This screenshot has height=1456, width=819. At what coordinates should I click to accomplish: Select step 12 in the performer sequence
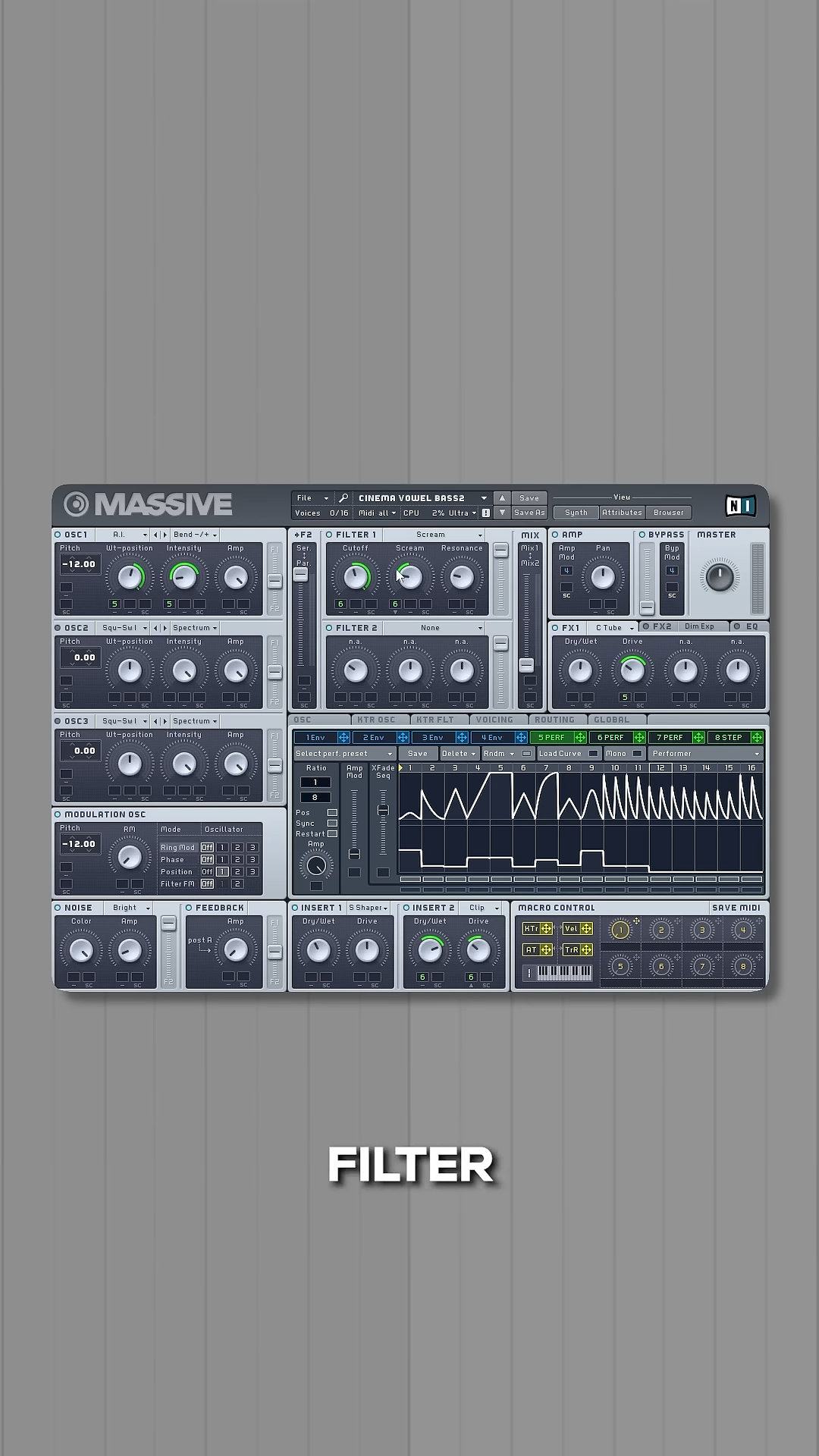pos(661,768)
